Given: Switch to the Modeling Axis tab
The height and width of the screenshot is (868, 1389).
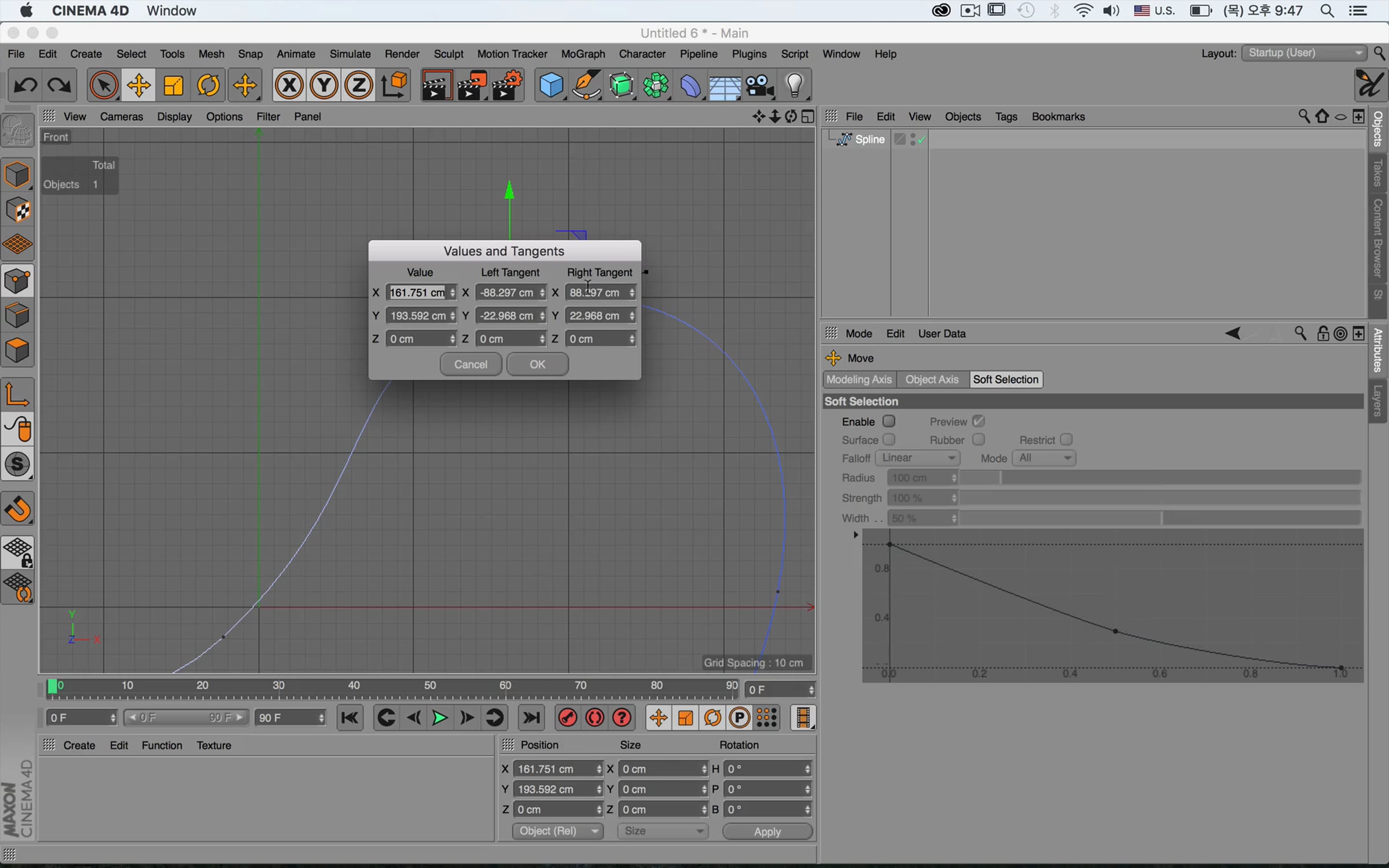Looking at the screenshot, I should (x=859, y=380).
